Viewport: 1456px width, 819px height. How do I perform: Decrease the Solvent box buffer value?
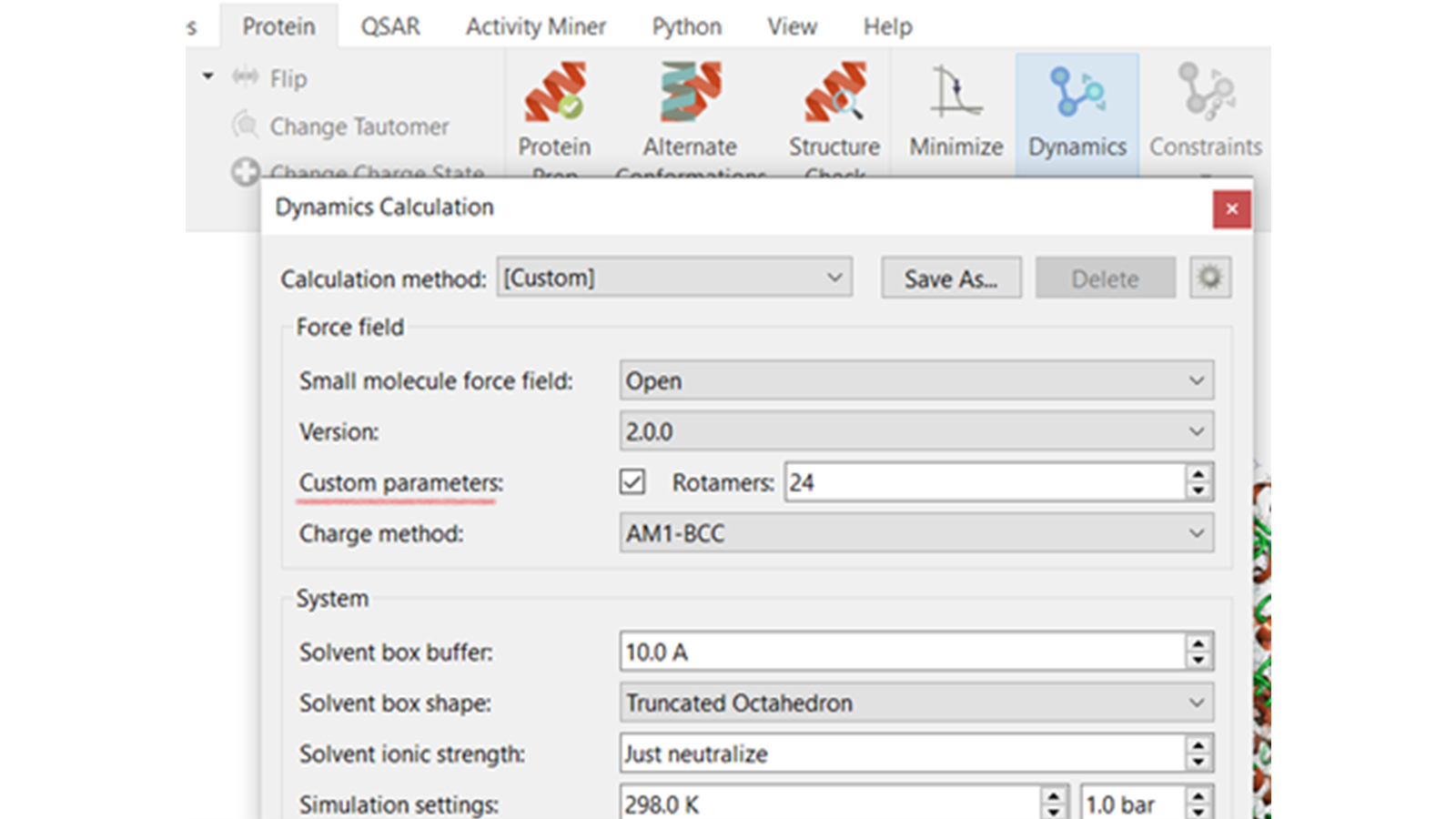coord(1198,661)
